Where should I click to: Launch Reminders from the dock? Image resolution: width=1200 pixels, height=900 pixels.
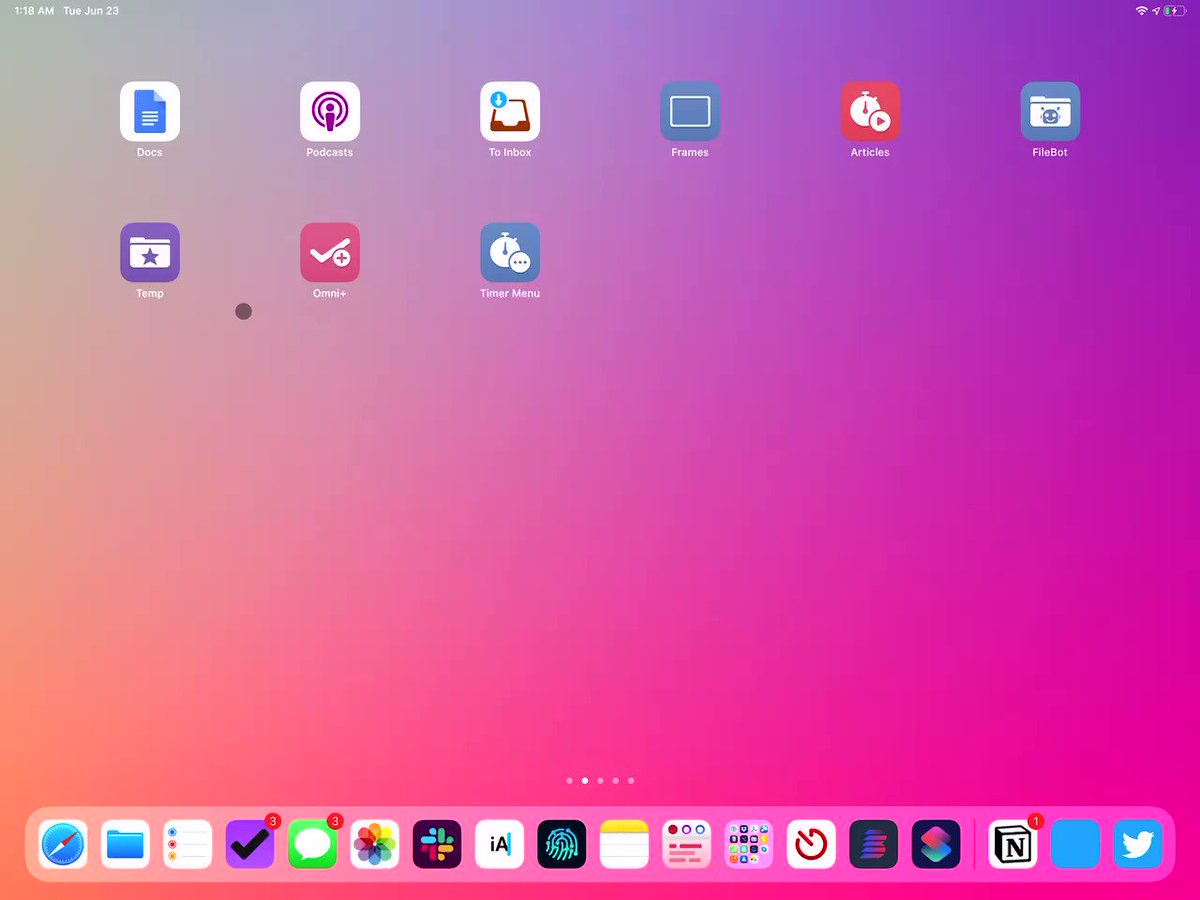point(188,844)
